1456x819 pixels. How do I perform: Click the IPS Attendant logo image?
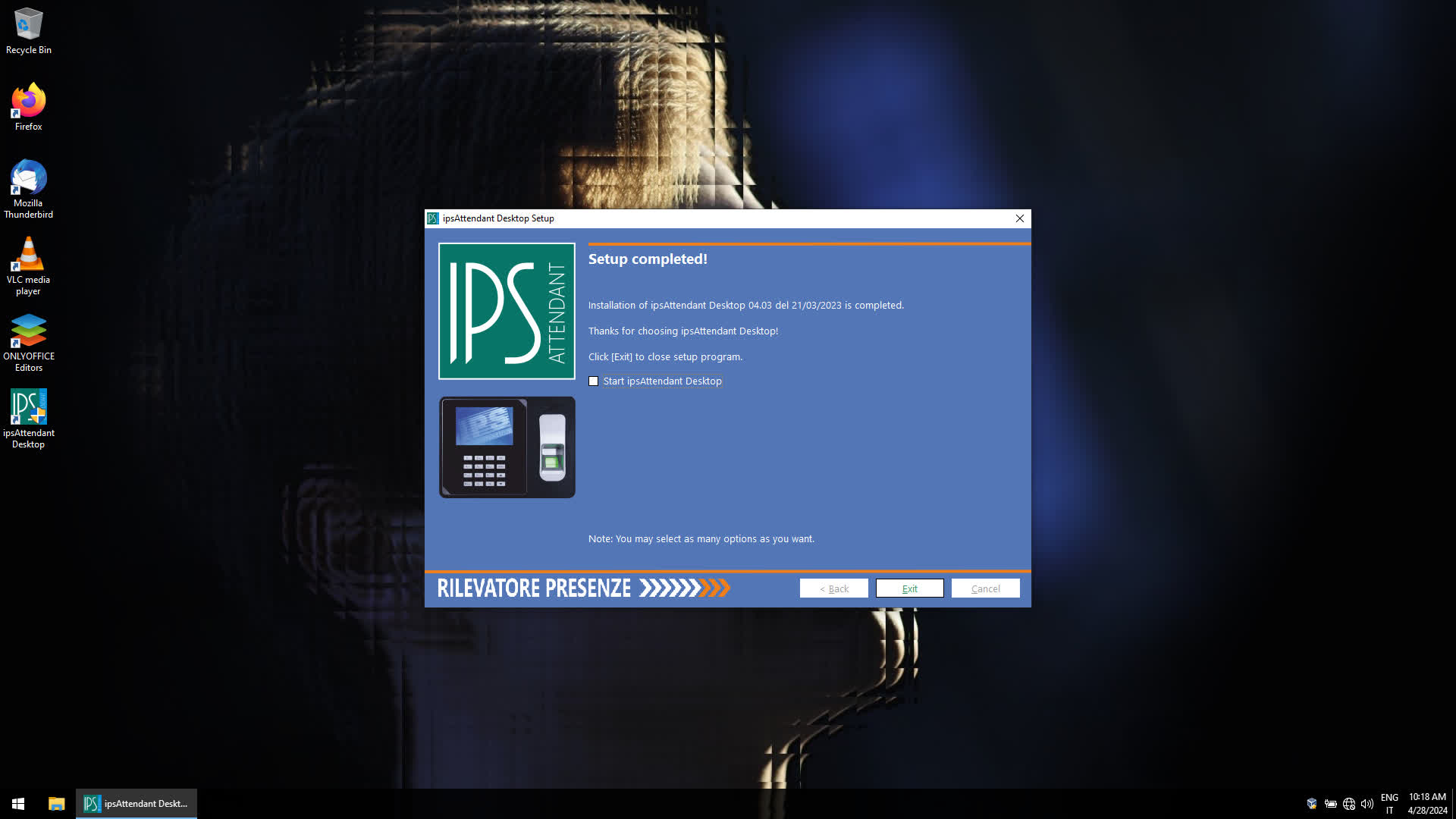click(507, 311)
